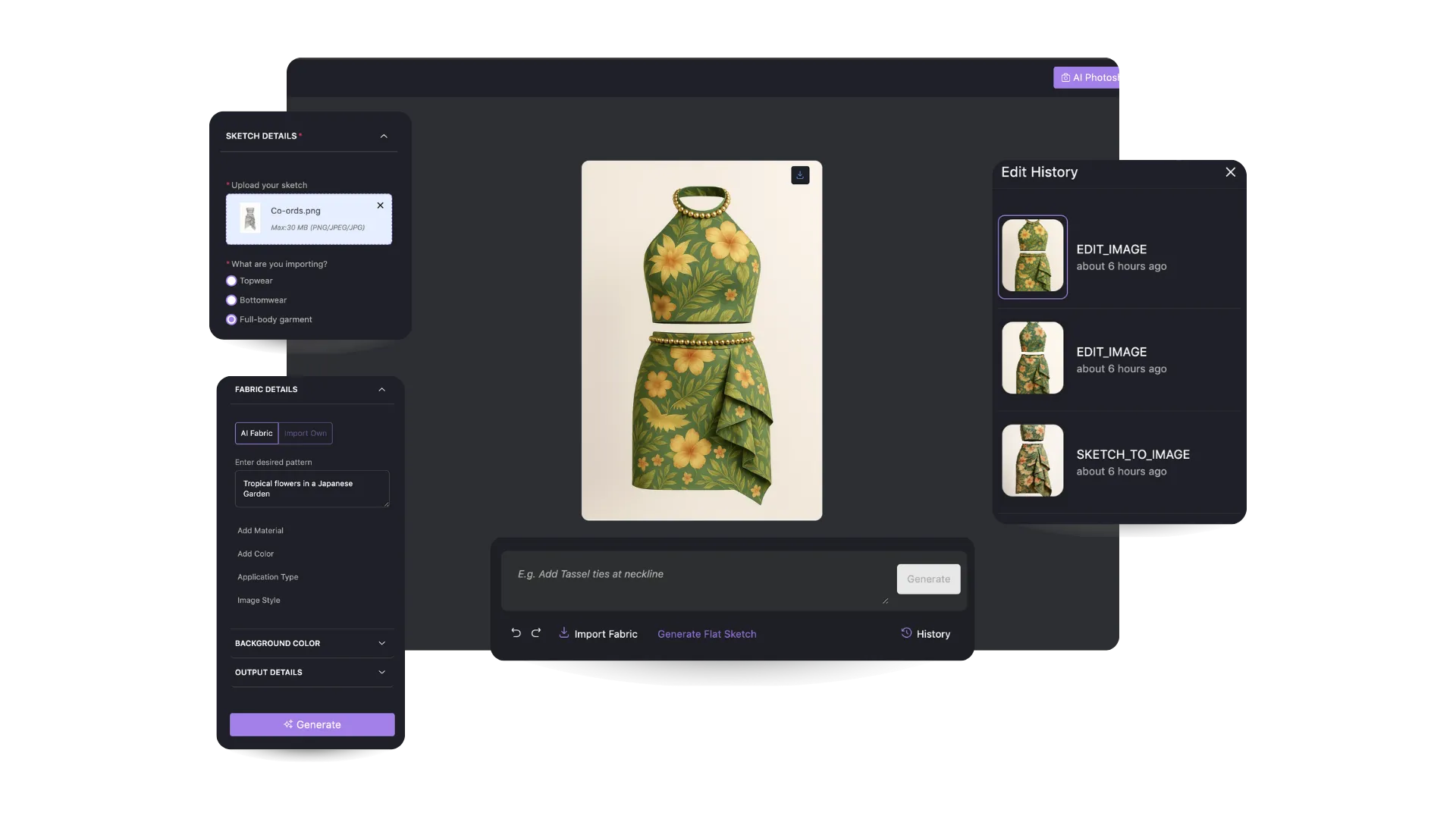Screen dimensions: 1456x819
Task: Remove the uploaded Co-ords.png file
Action: [381, 206]
